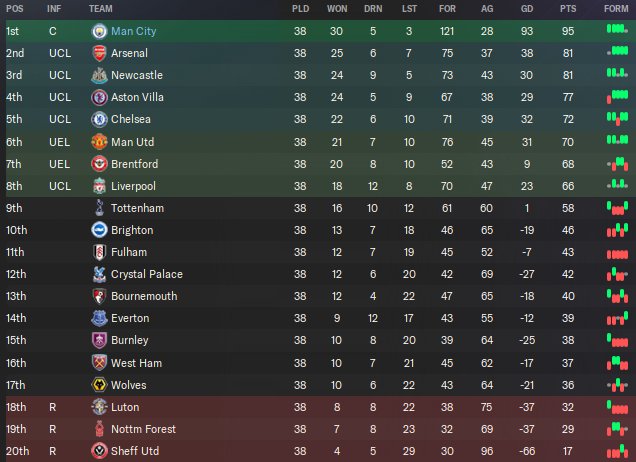This screenshot has height=462, width=636.
Task: Click the Man City club badge
Action: coord(99,31)
